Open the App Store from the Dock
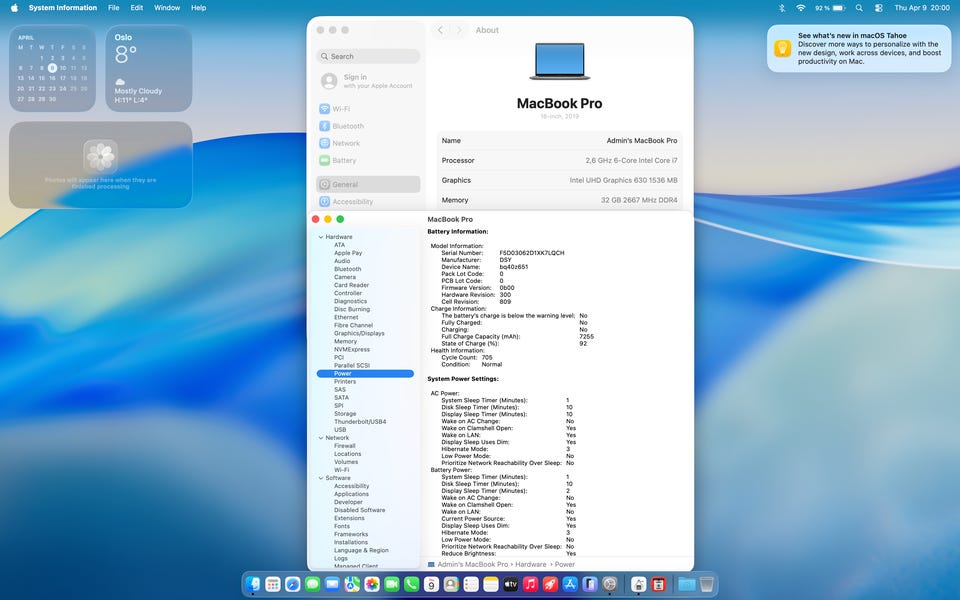The image size is (960, 600). (570, 584)
